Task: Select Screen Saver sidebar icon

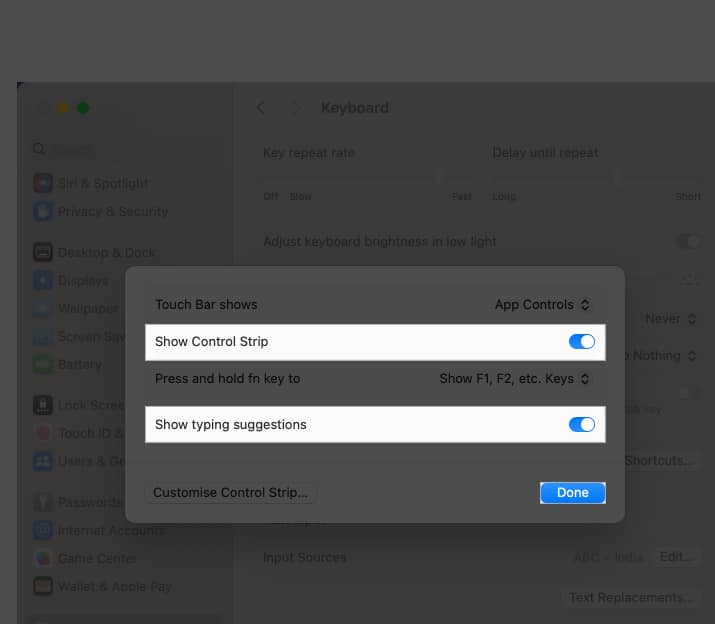Action: pos(43,337)
